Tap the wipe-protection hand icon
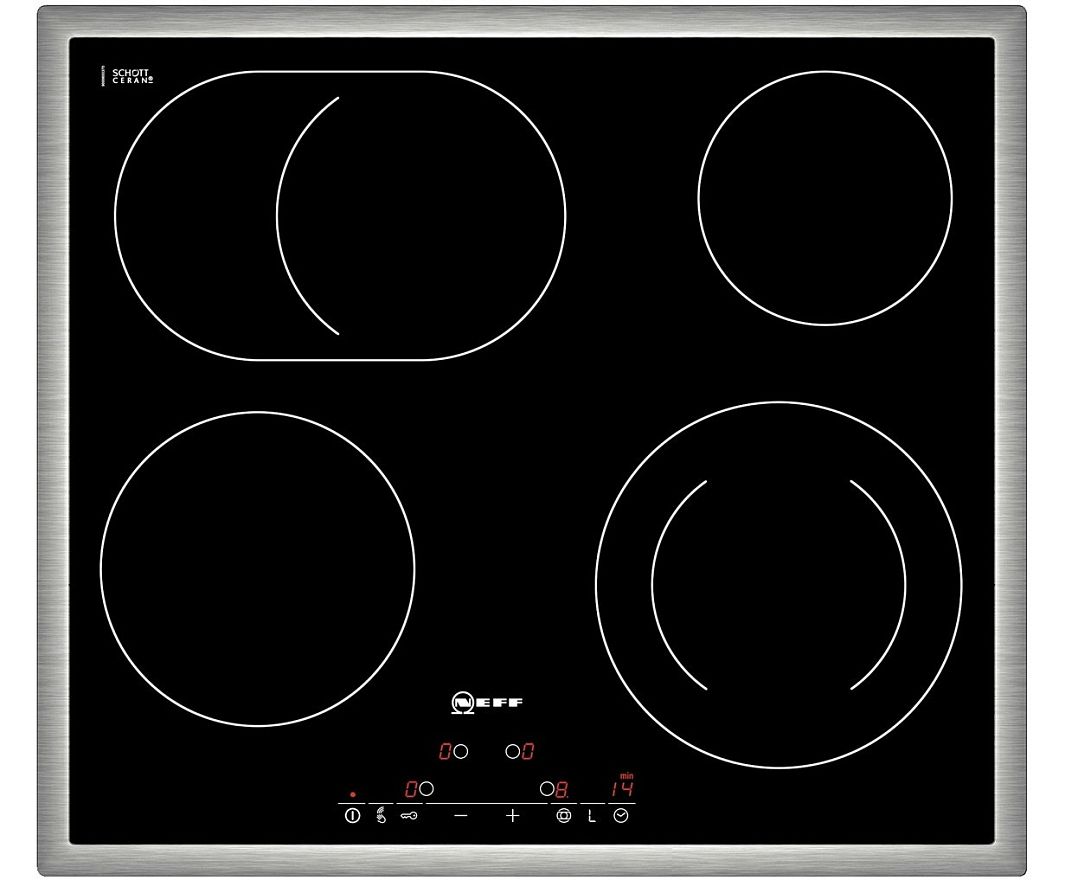The image size is (1078, 880). click(x=380, y=816)
